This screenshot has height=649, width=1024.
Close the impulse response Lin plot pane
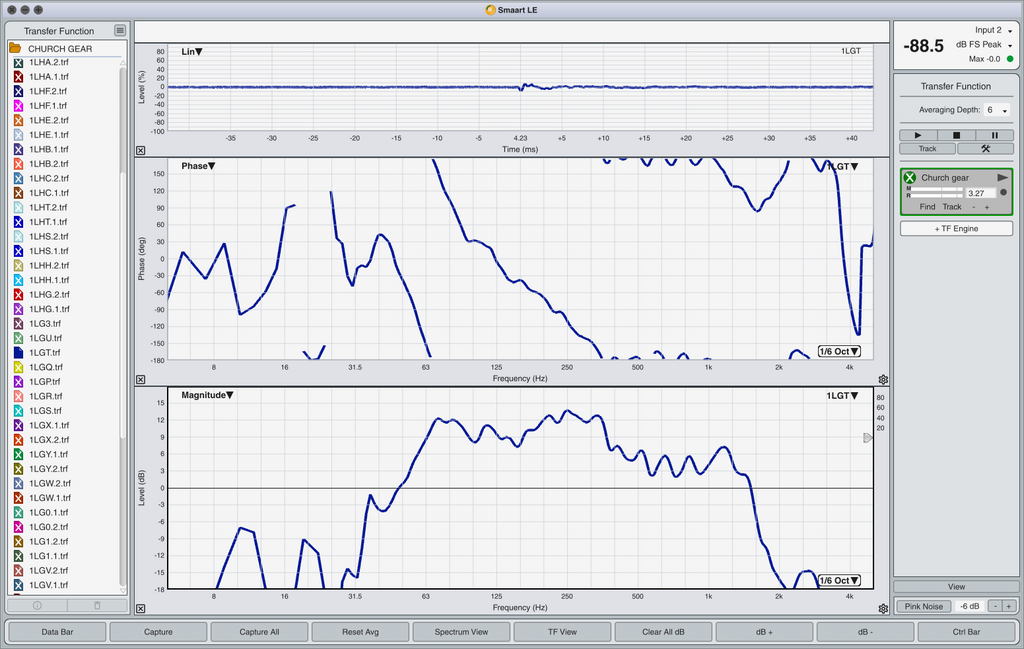pyautogui.click(x=140, y=151)
